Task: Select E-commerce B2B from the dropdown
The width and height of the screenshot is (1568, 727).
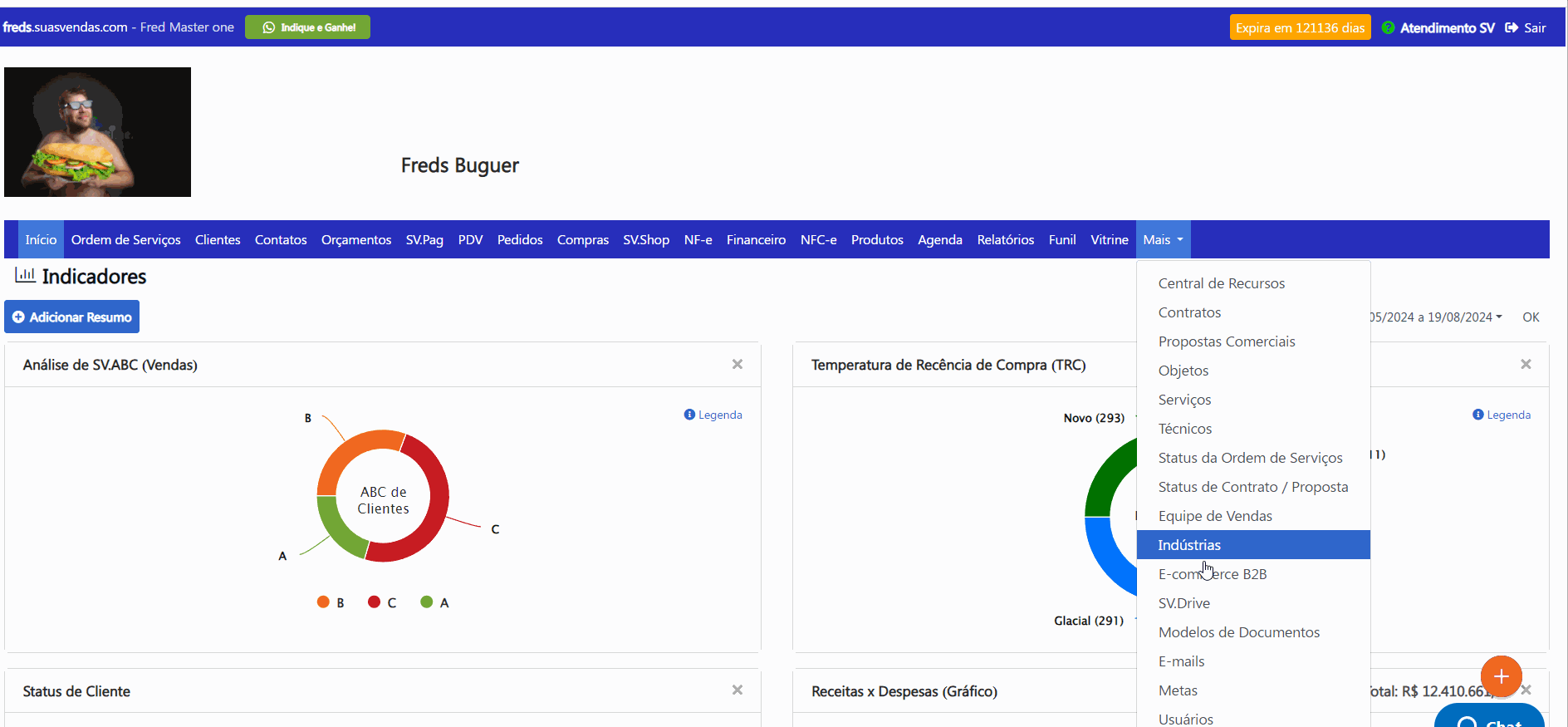Action: 1253,574
